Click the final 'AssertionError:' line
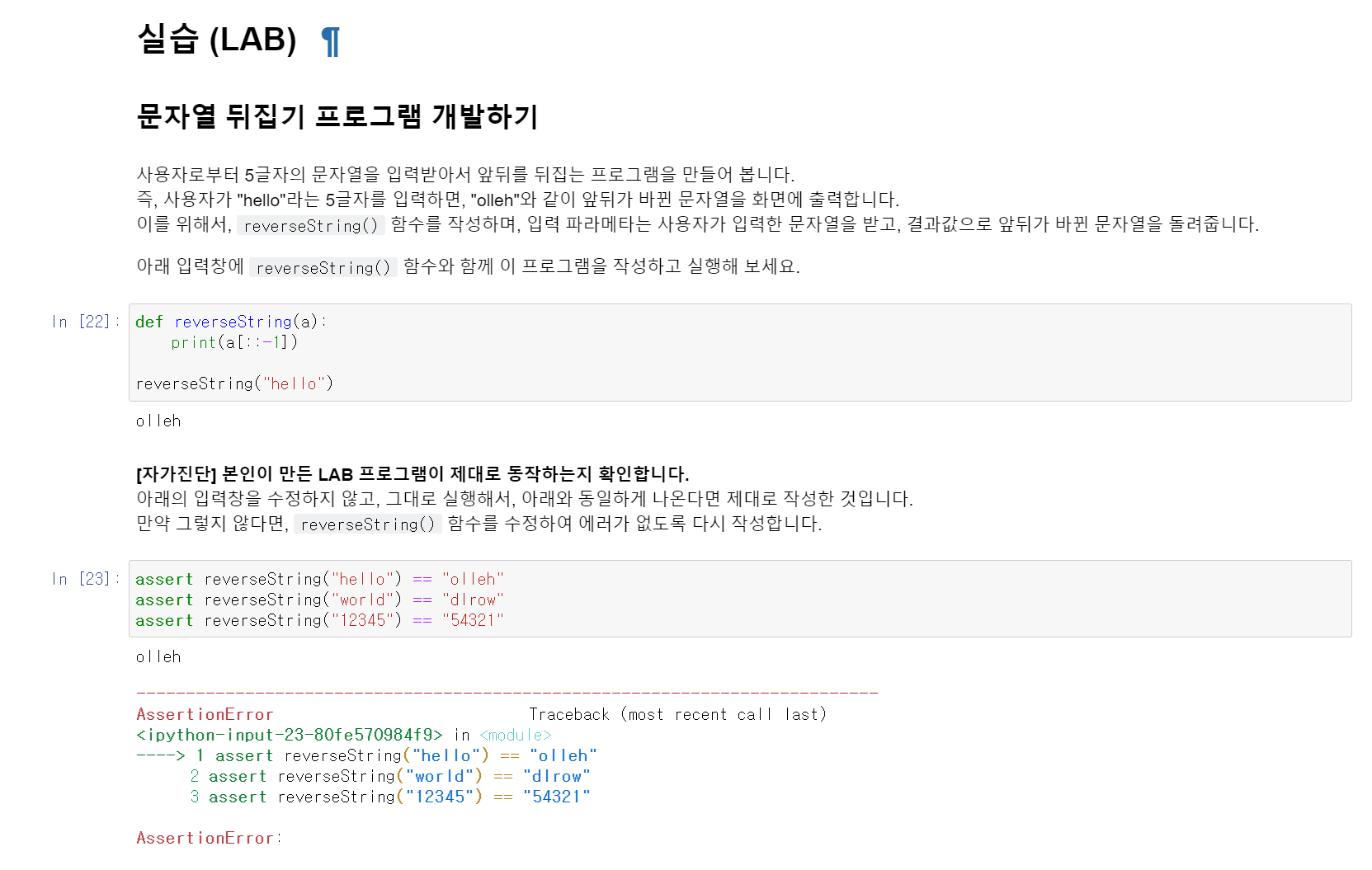 coord(209,838)
